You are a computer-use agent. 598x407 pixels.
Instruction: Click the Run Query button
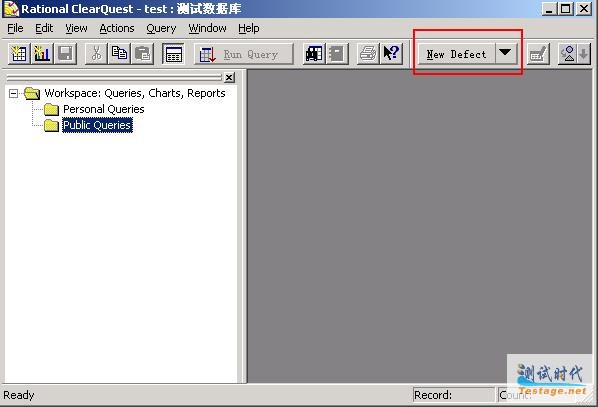coord(244,54)
